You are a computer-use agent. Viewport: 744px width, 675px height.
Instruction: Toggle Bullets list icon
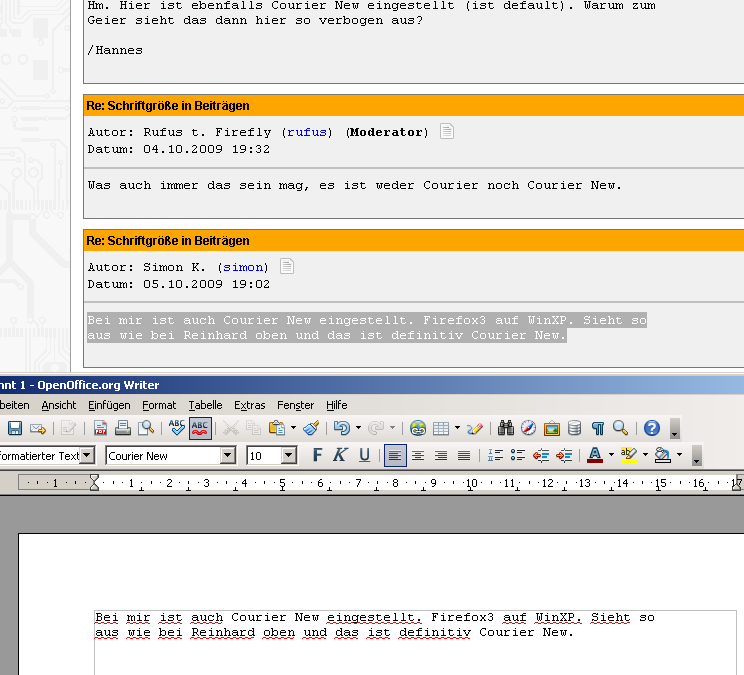pyautogui.click(x=518, y=456)
